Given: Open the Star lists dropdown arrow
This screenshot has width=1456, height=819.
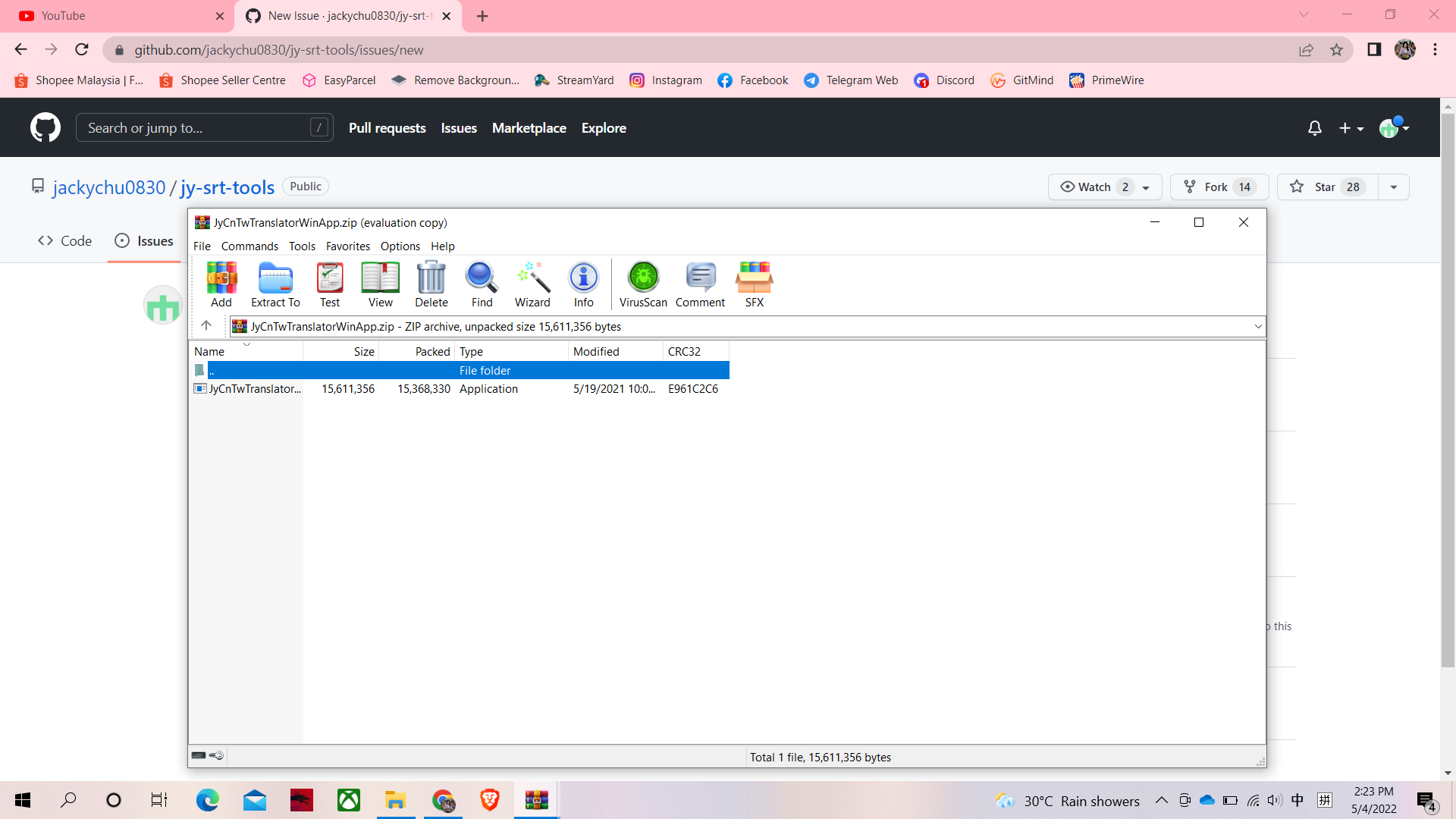Looking at the screenshot, I should point(1394,187).
